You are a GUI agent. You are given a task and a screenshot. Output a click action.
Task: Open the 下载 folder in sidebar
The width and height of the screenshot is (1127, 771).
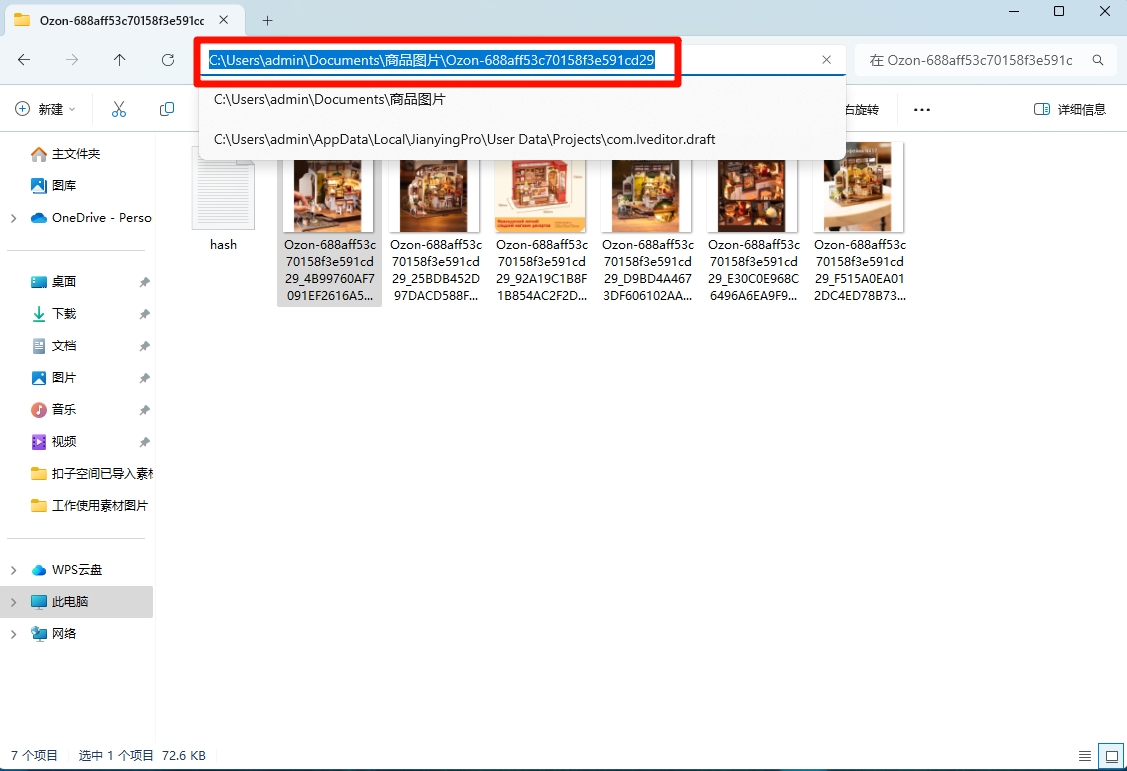[x=64, y=314]
